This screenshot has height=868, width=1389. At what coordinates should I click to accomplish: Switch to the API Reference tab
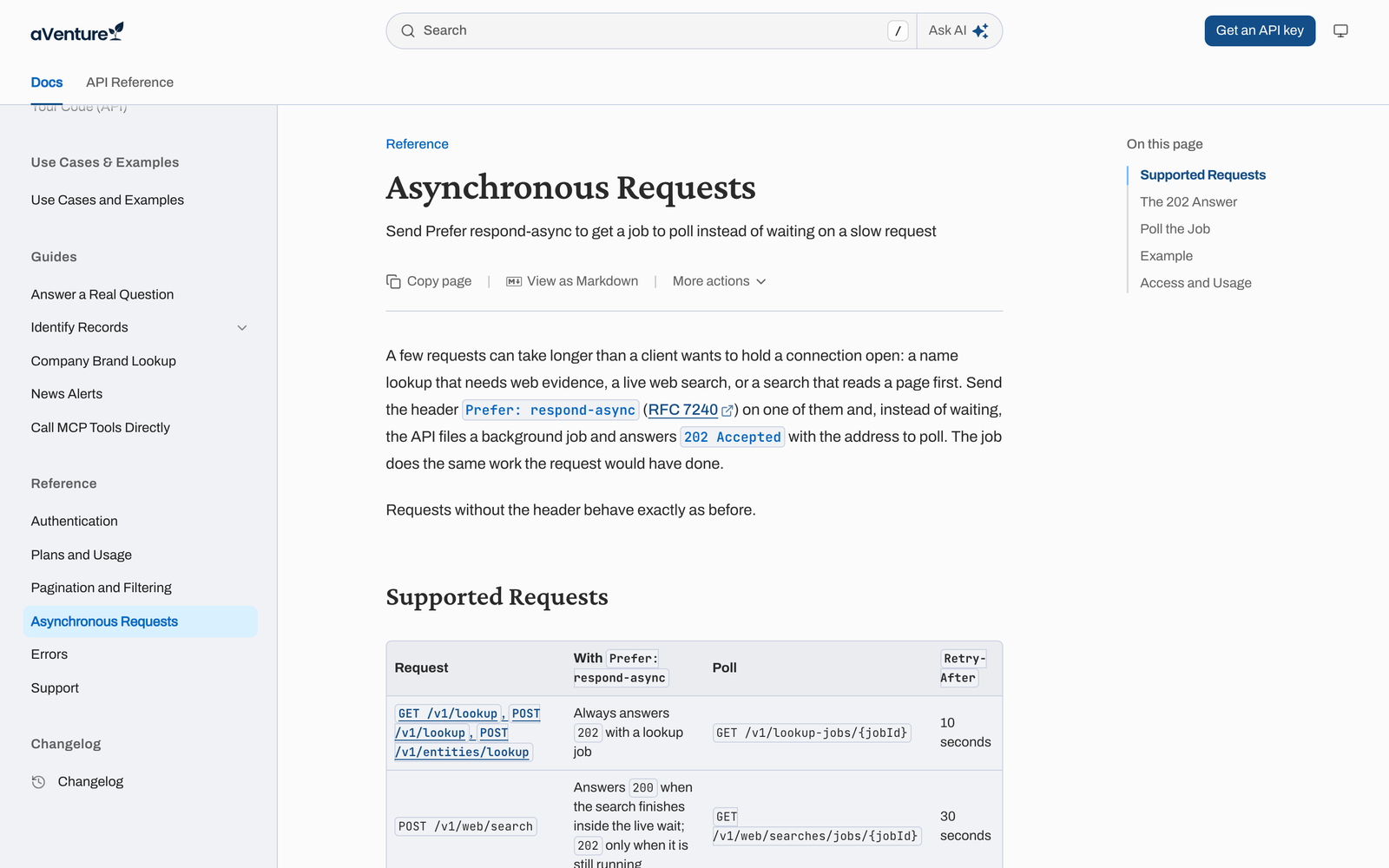pyautogui.click(x=129, y=82)
